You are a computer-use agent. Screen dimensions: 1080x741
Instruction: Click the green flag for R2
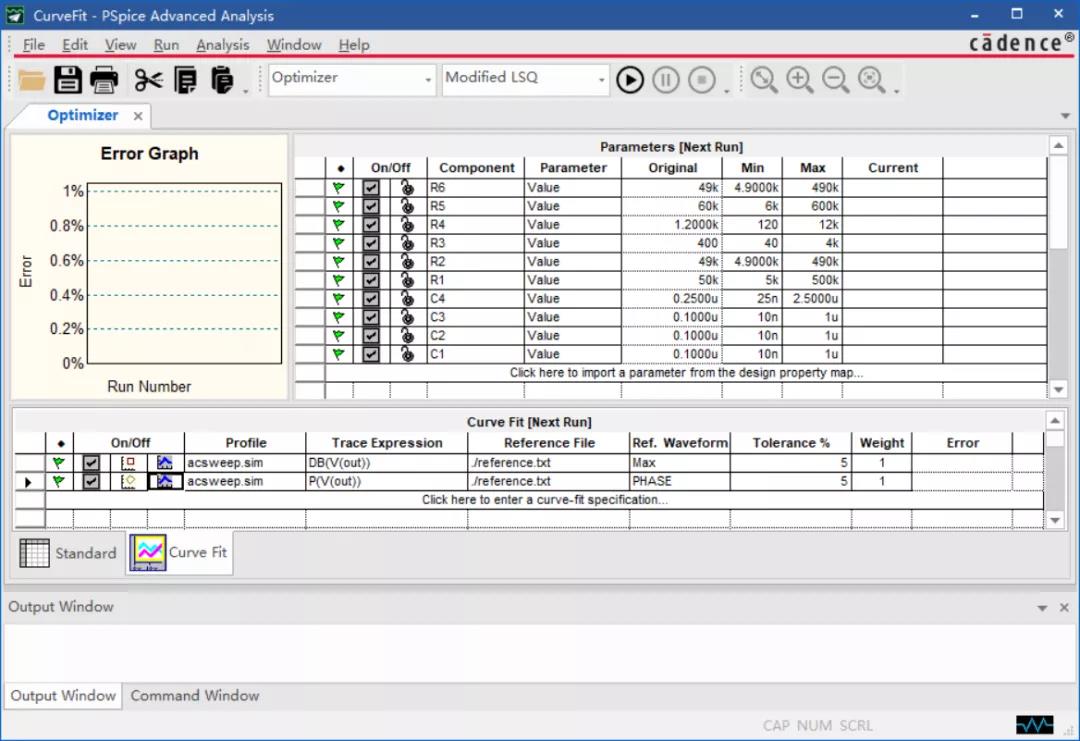tap(338, 262)
